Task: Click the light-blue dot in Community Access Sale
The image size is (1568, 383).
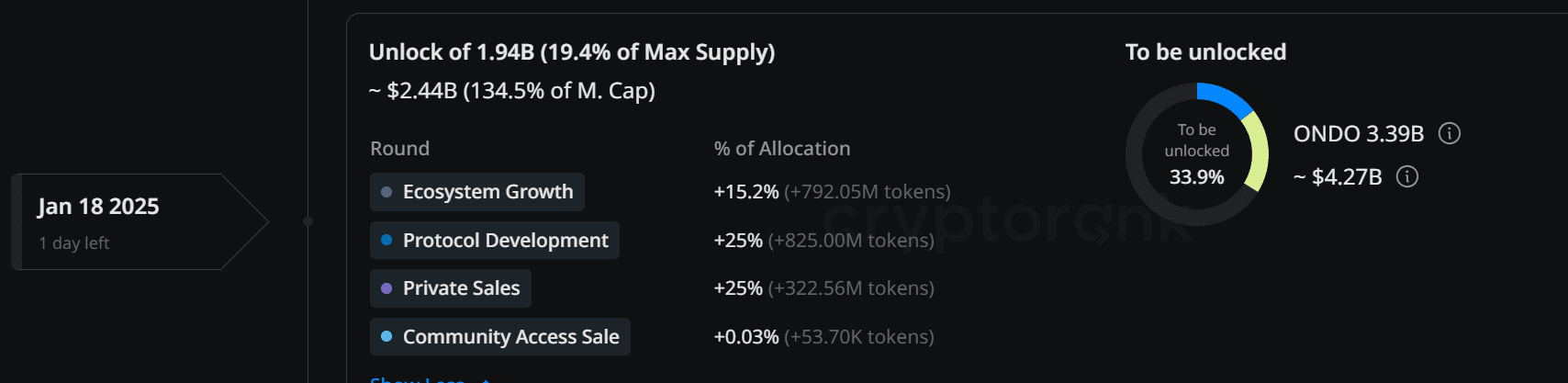Action: [386, 337]
